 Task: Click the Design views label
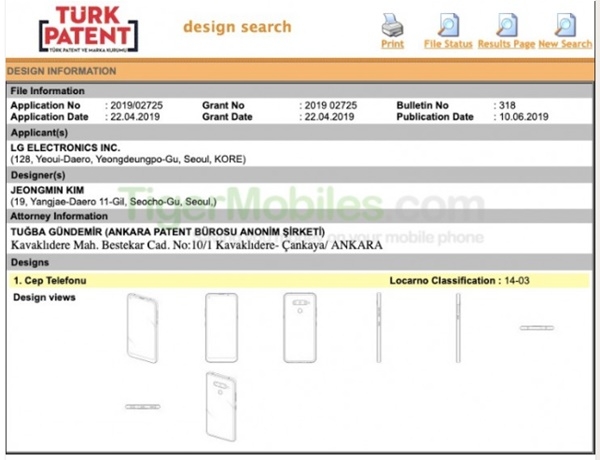(44, 297)
